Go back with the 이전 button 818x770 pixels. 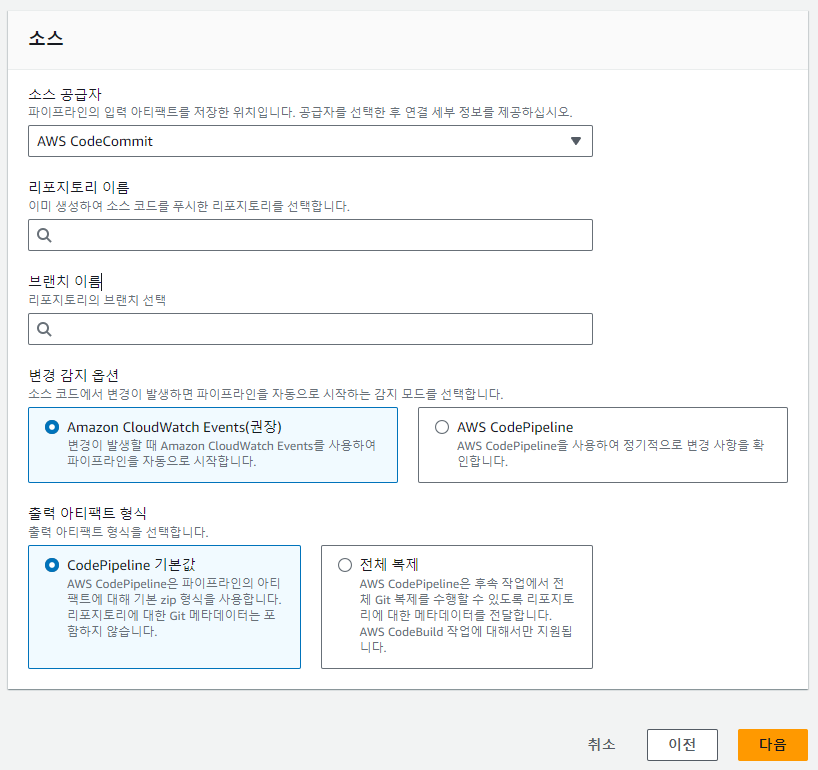pyautogui.click(x=682, y=744)
